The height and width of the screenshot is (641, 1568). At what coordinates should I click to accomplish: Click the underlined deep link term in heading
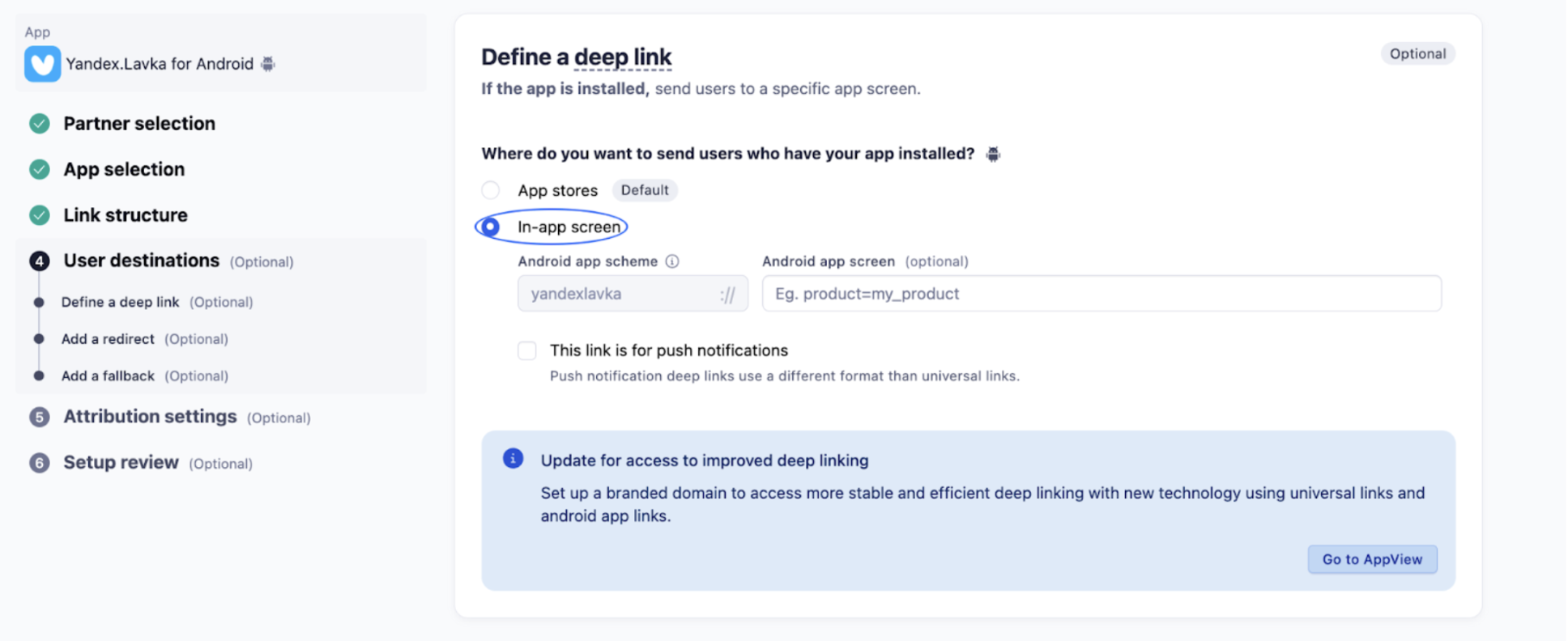pos(622,57)
